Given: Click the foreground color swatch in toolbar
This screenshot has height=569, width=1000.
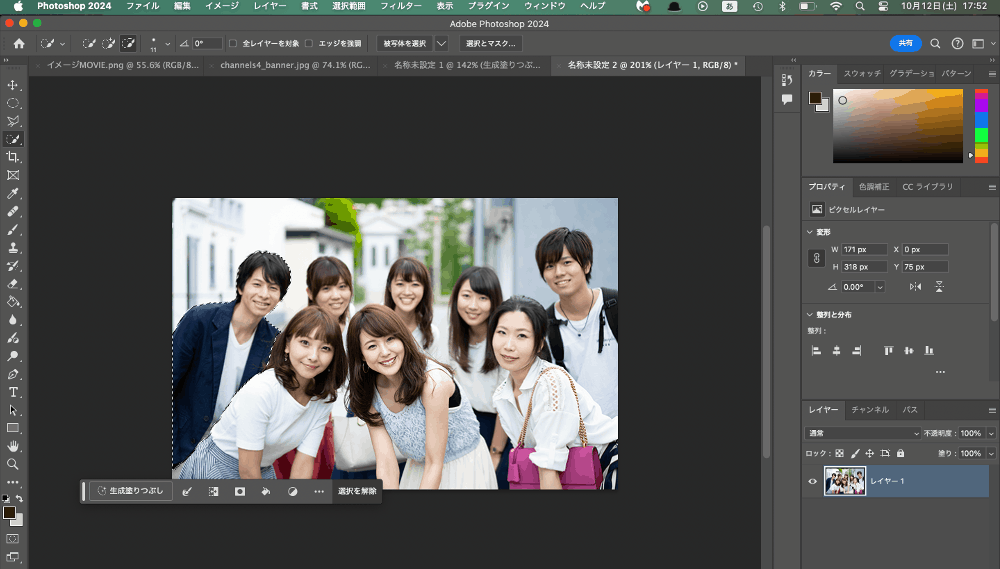Looking at the screenshot, I should coord(9,513).
